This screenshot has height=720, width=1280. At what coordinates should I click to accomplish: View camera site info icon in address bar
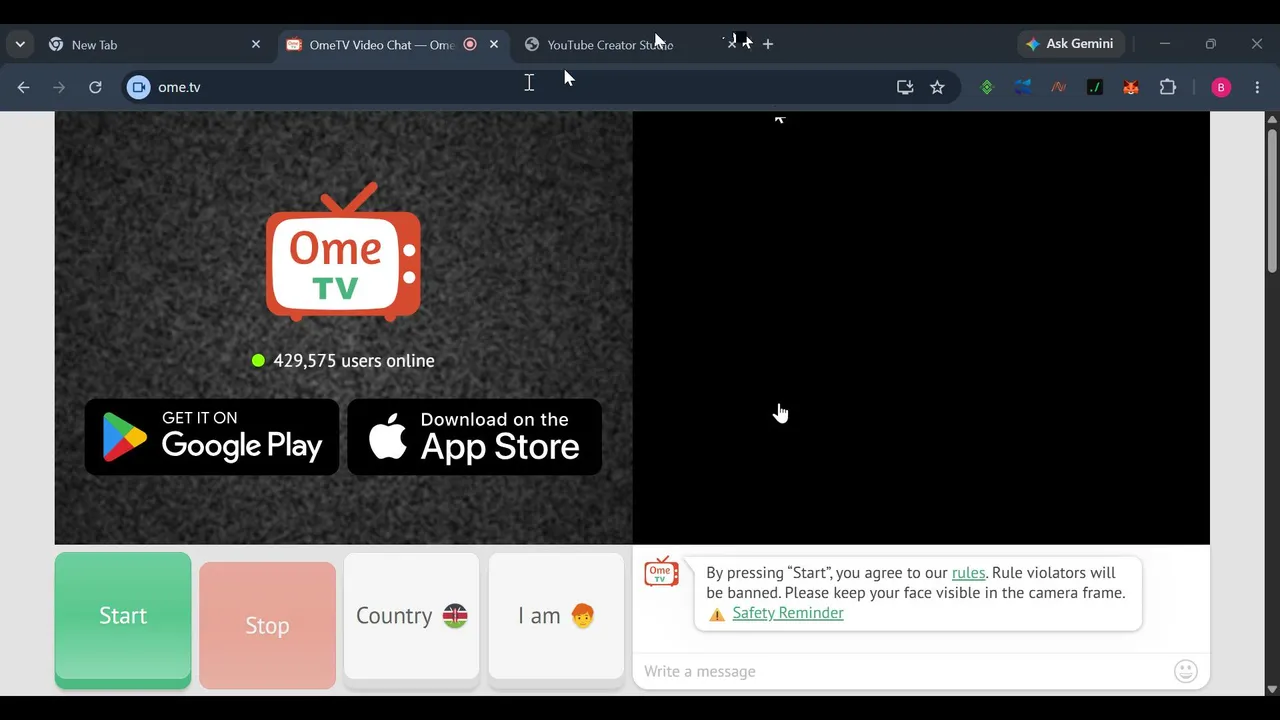click(x=139, y=87)
